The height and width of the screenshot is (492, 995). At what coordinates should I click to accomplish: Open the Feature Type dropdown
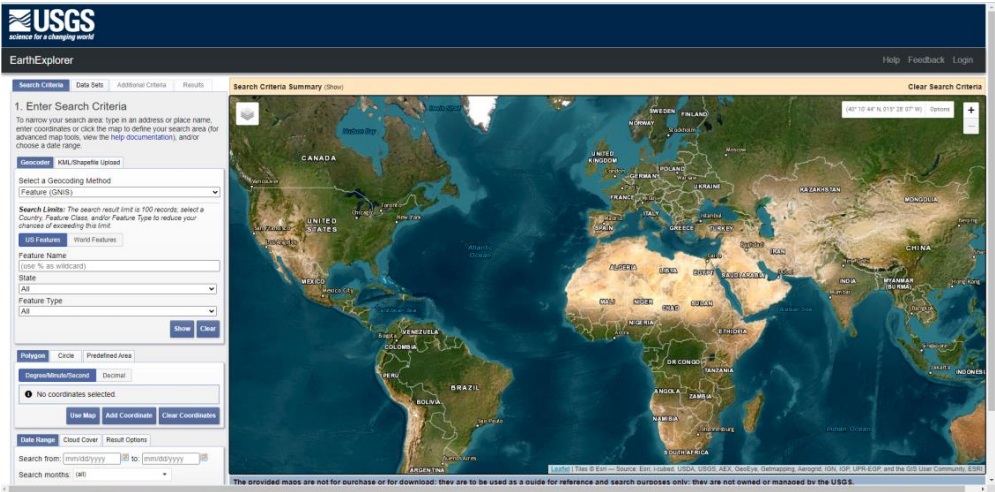117,312
